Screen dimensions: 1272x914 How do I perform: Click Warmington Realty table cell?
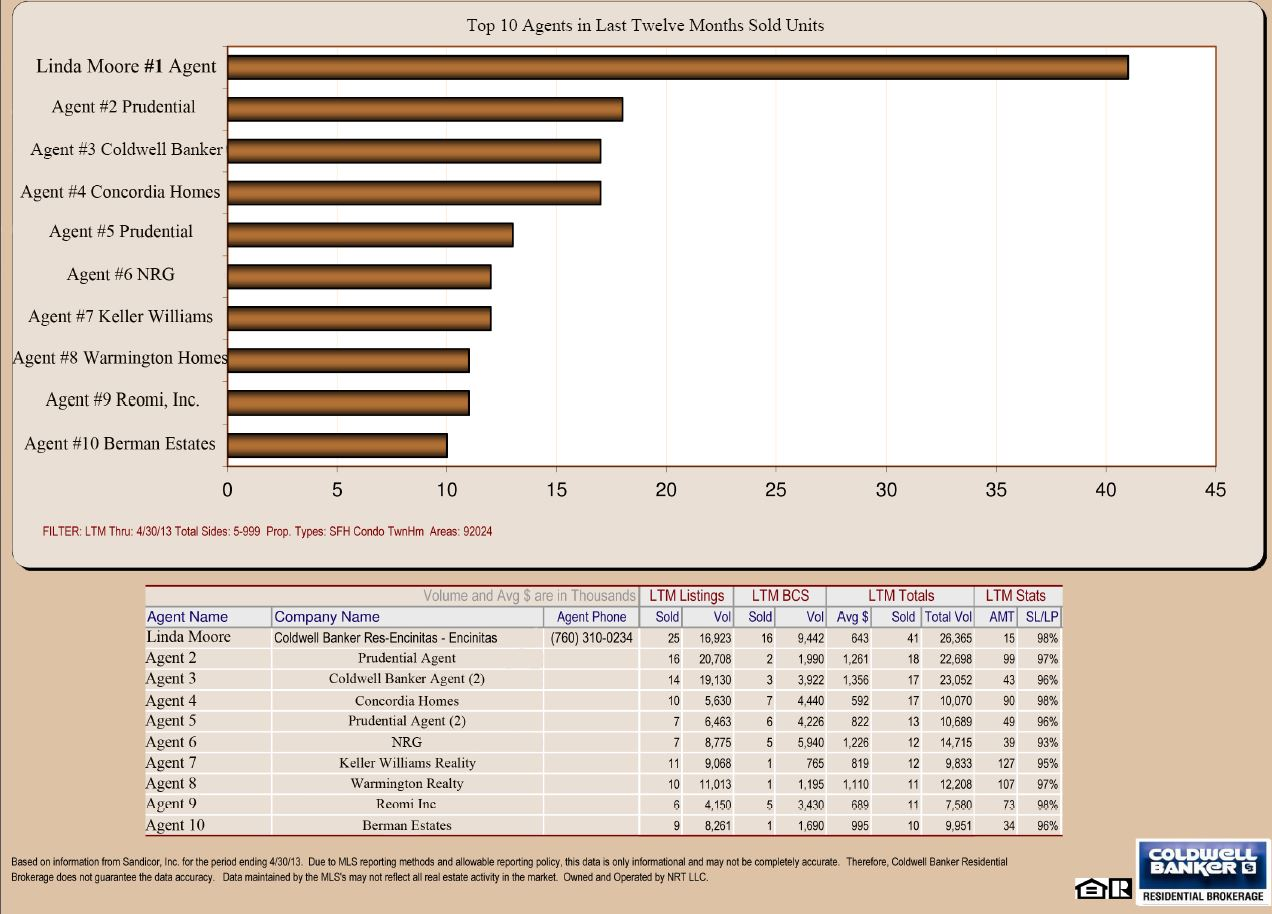pyautogui.click(x=407, y=783)
